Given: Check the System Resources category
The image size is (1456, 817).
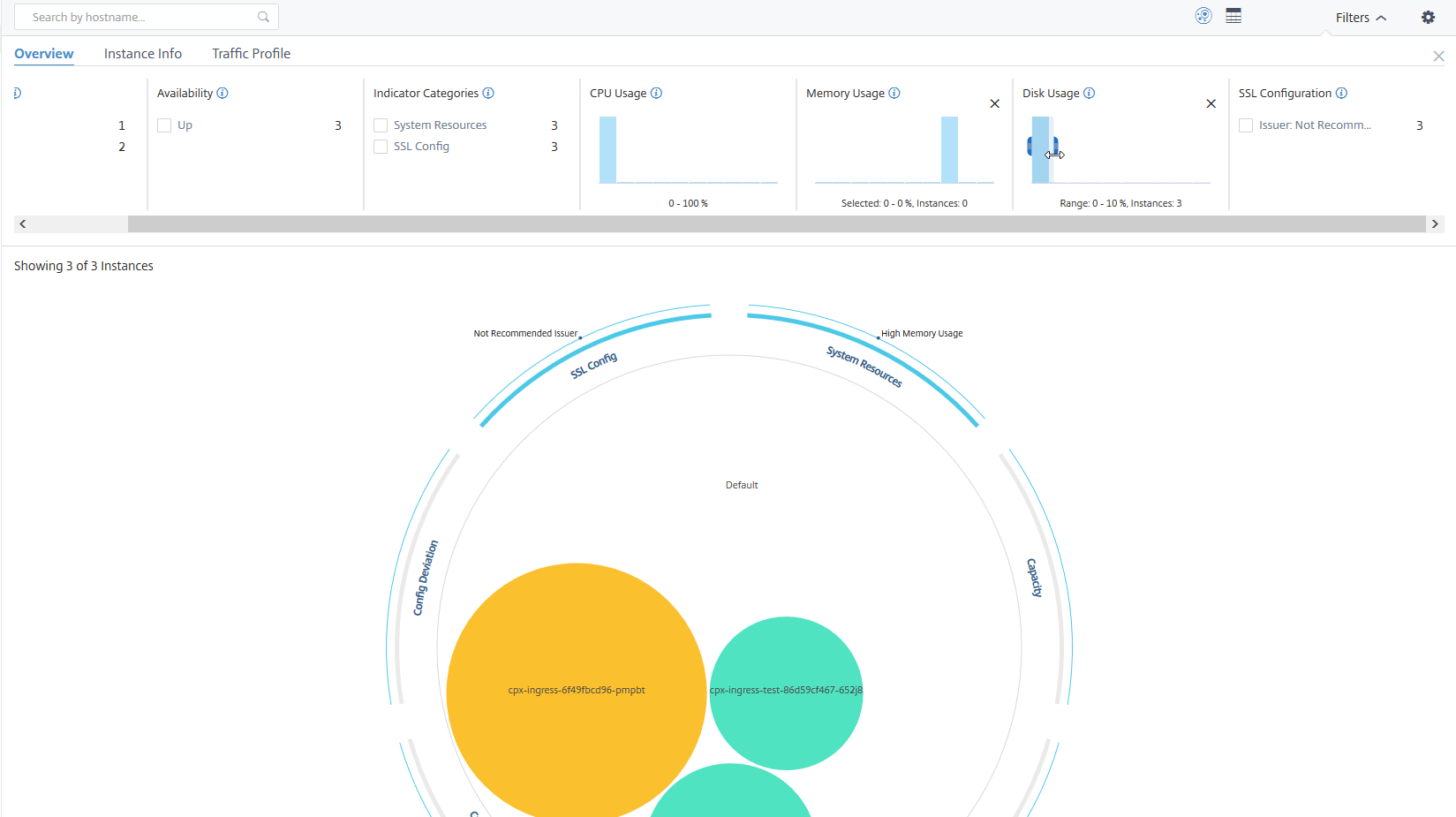Looking at the screenshot, I should [381, 125].
